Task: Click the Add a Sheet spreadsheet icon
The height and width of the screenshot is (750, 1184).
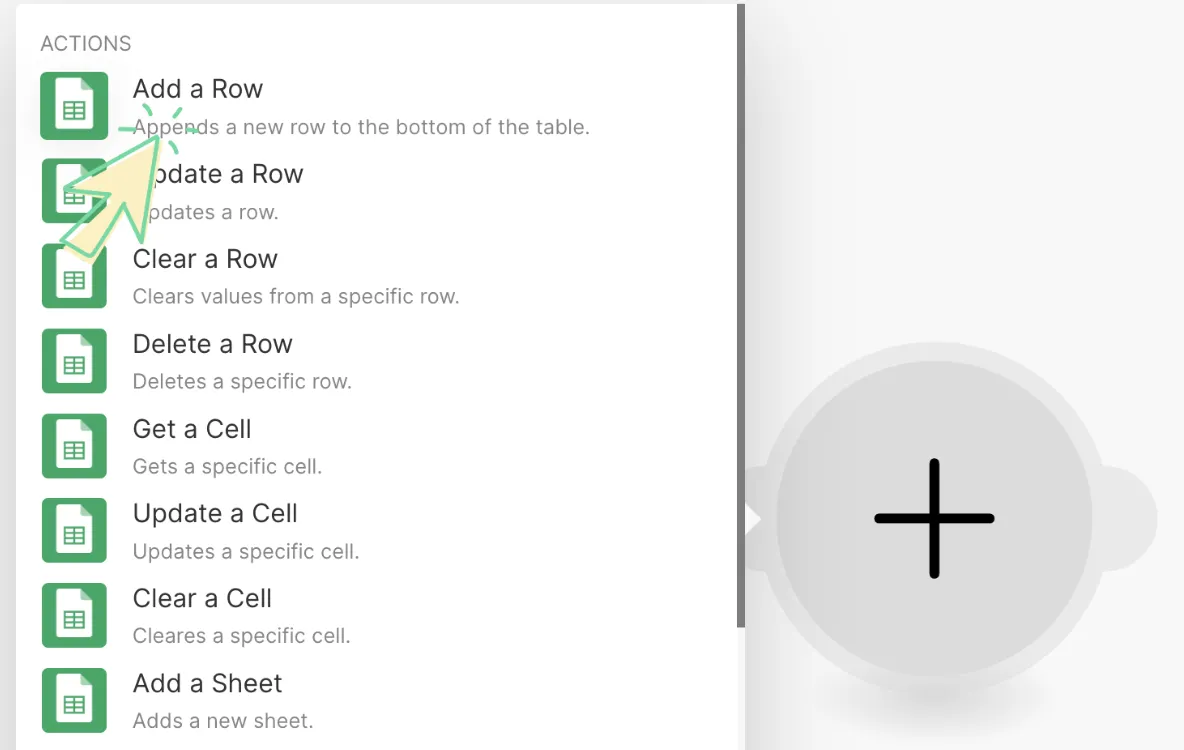Action: click(x=74, y=700)
